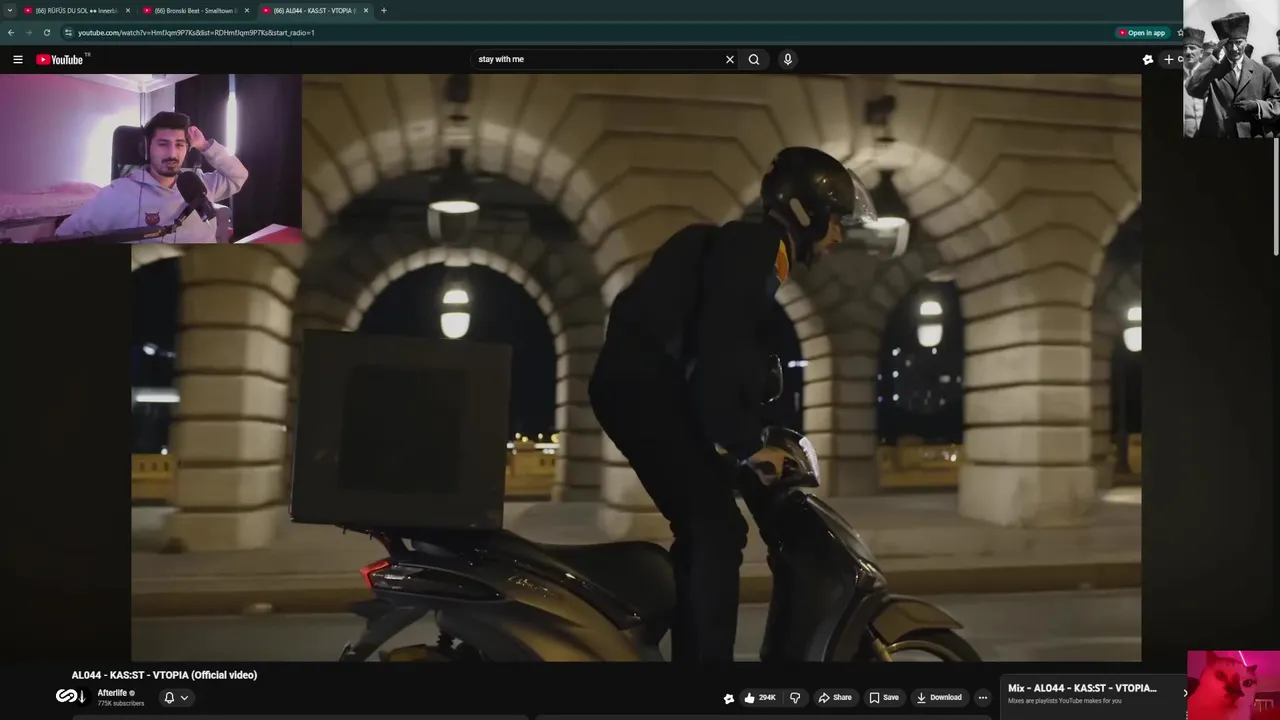Go forward with browser forward arrow

pos(28,32)
